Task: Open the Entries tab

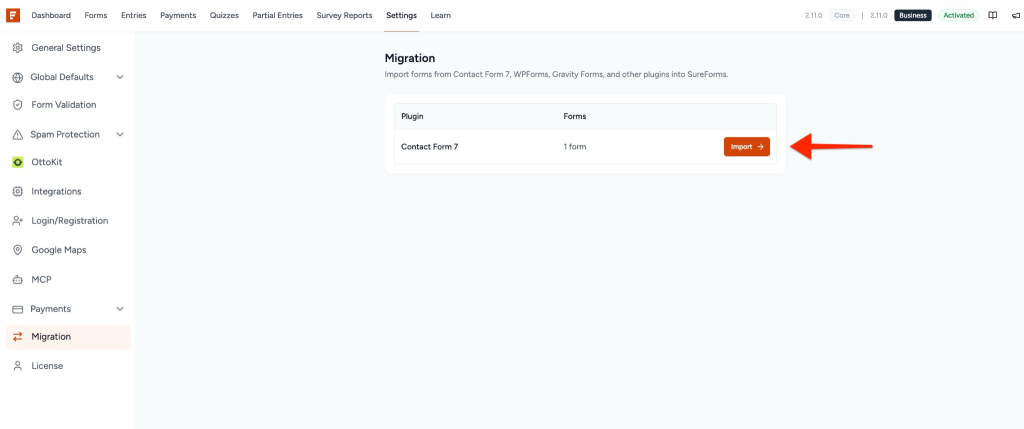Action: (134, 15)
